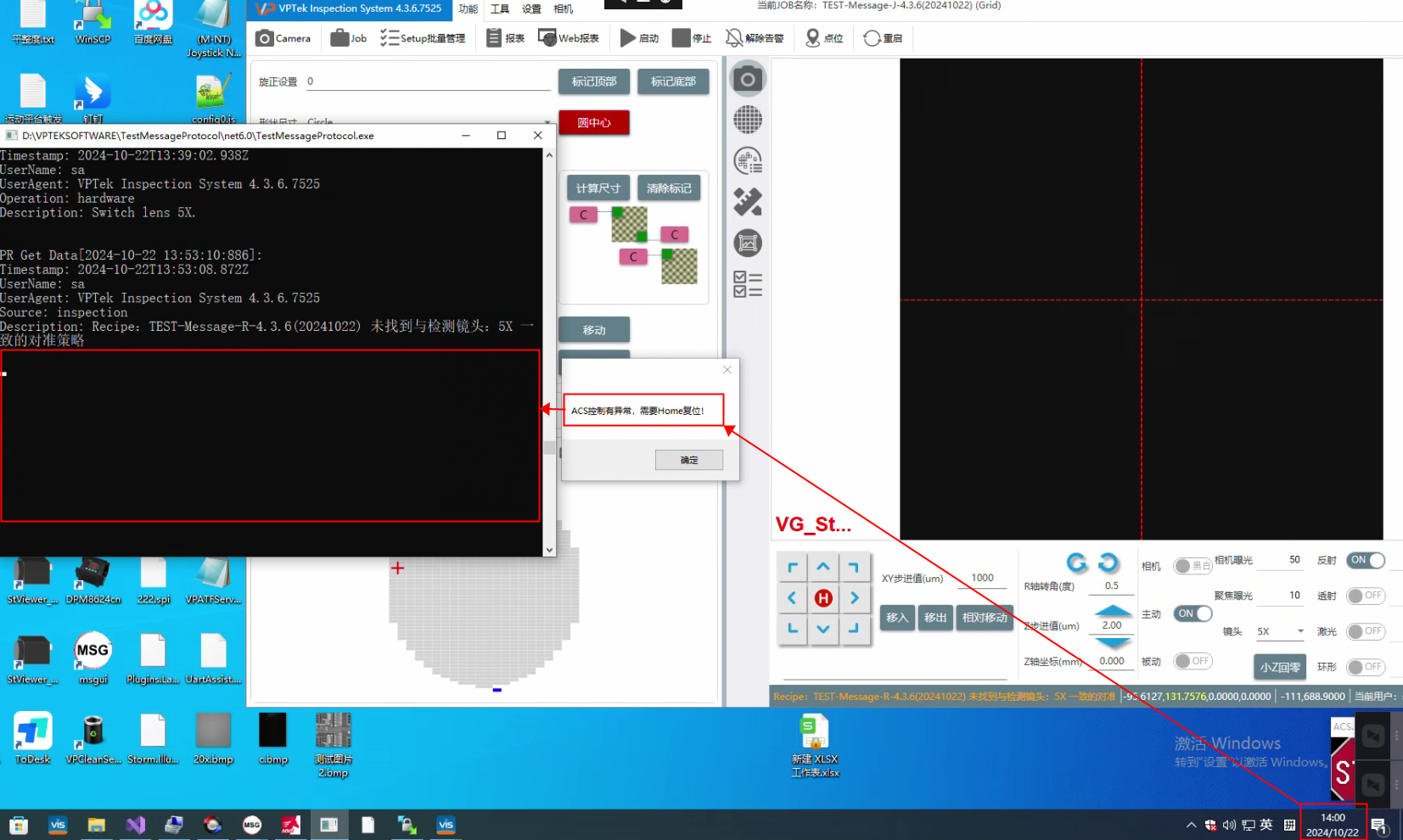Viewport: 1403px width, 840px height.
Task: Click 确定 in the ACS error dialog
Action: (x=689, y=460)
